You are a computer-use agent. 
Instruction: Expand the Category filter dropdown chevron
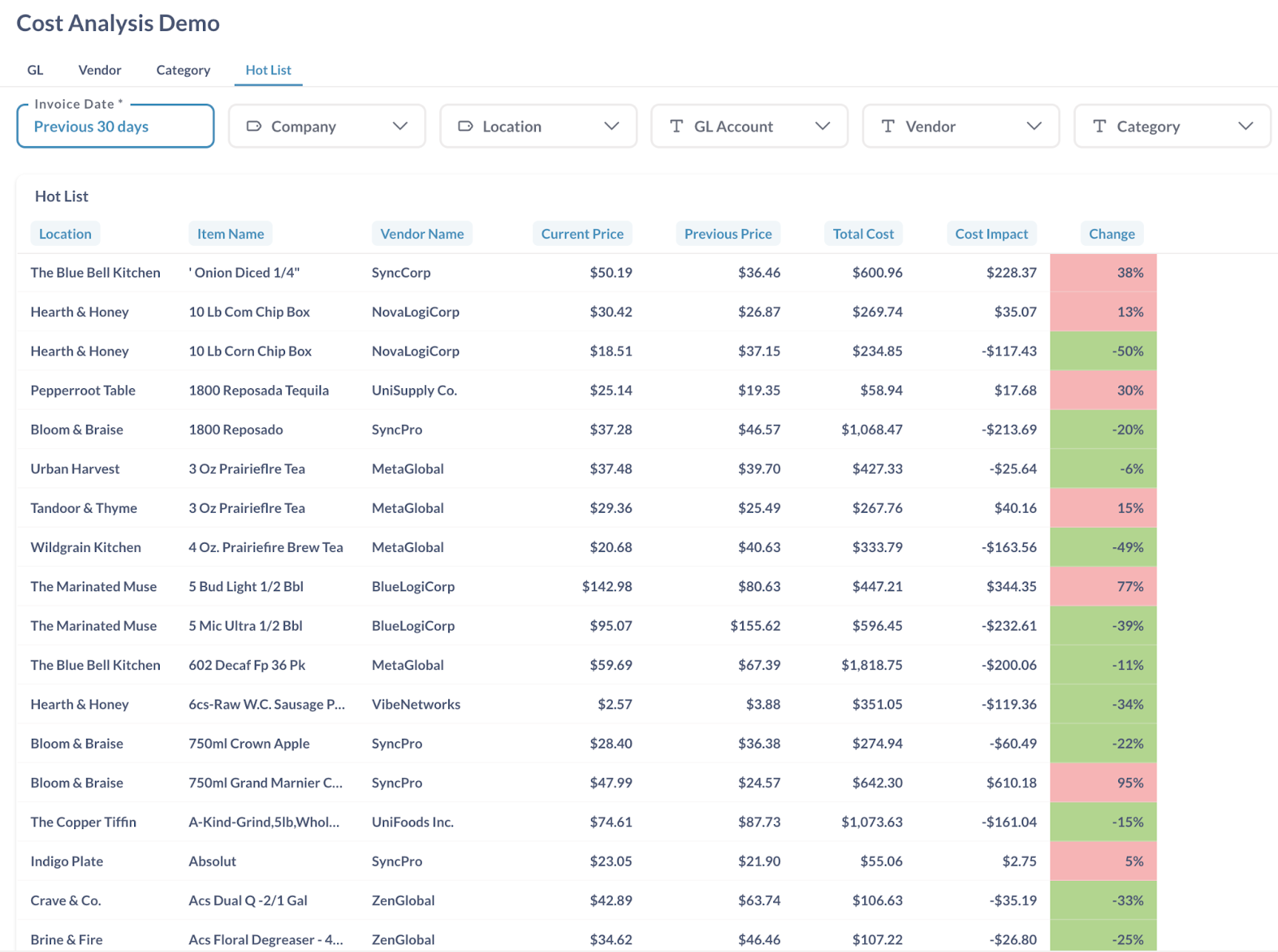(1245, 126)
